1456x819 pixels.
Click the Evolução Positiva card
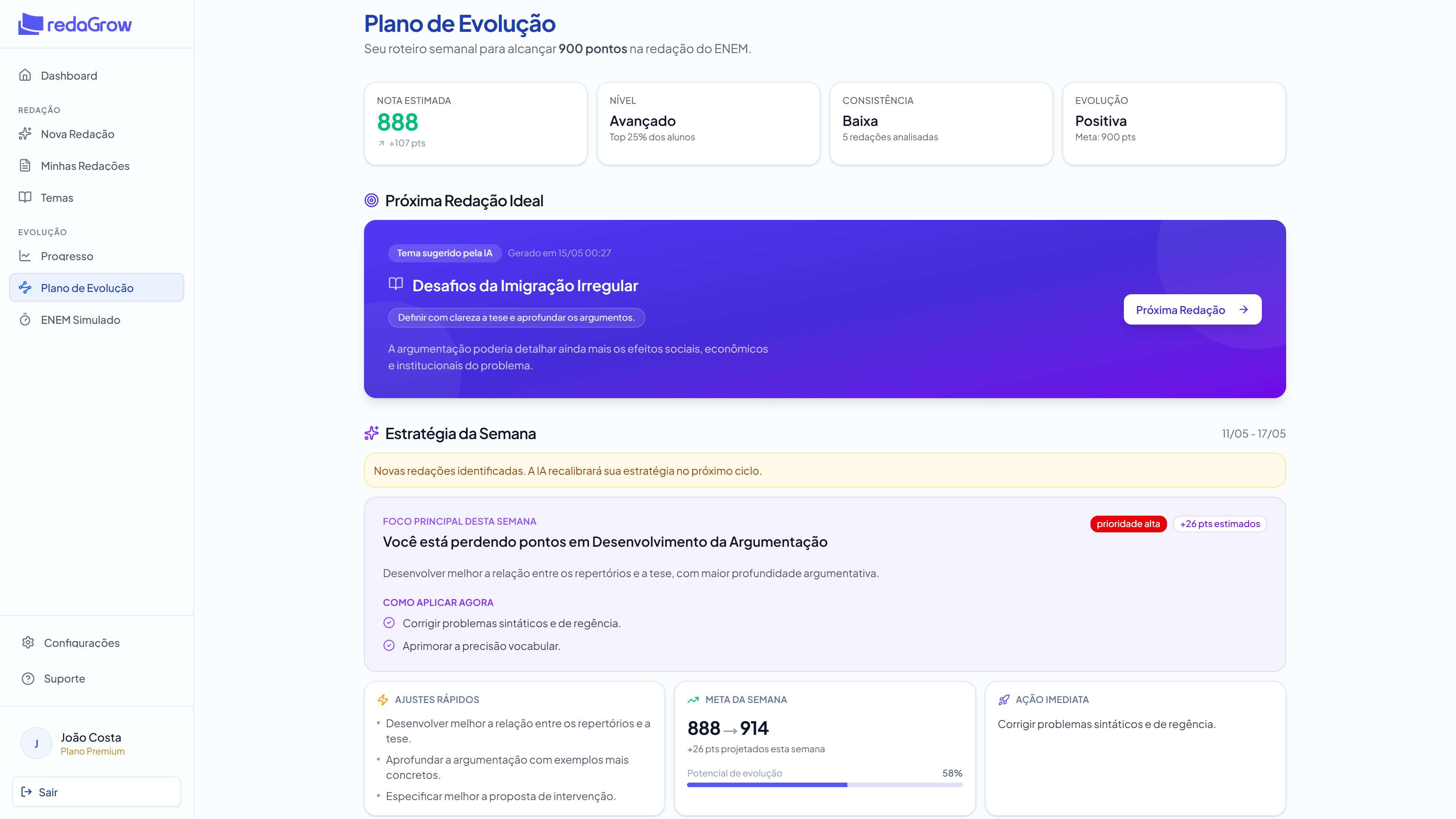point(1174,124)
